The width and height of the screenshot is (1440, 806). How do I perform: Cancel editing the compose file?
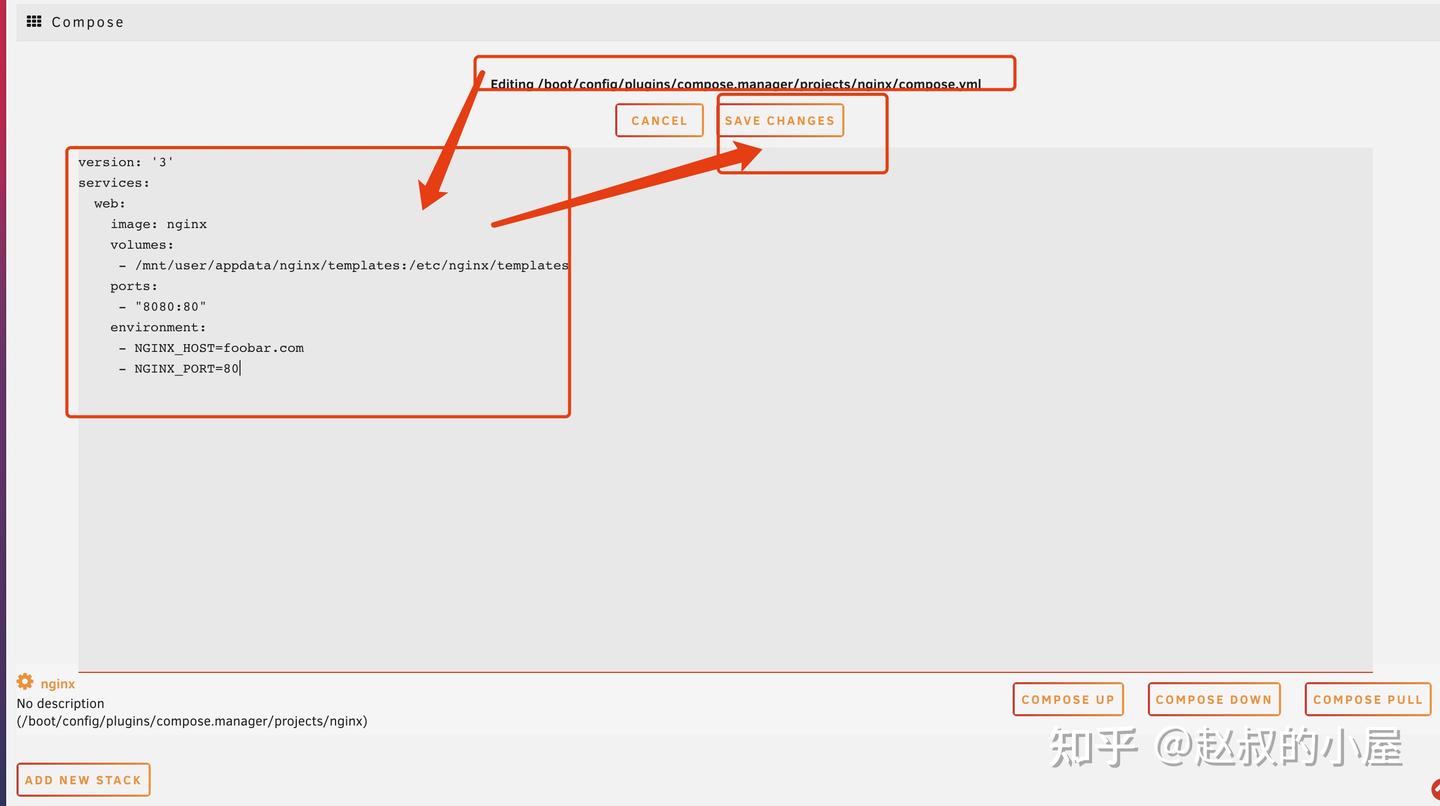click(659, 120)
